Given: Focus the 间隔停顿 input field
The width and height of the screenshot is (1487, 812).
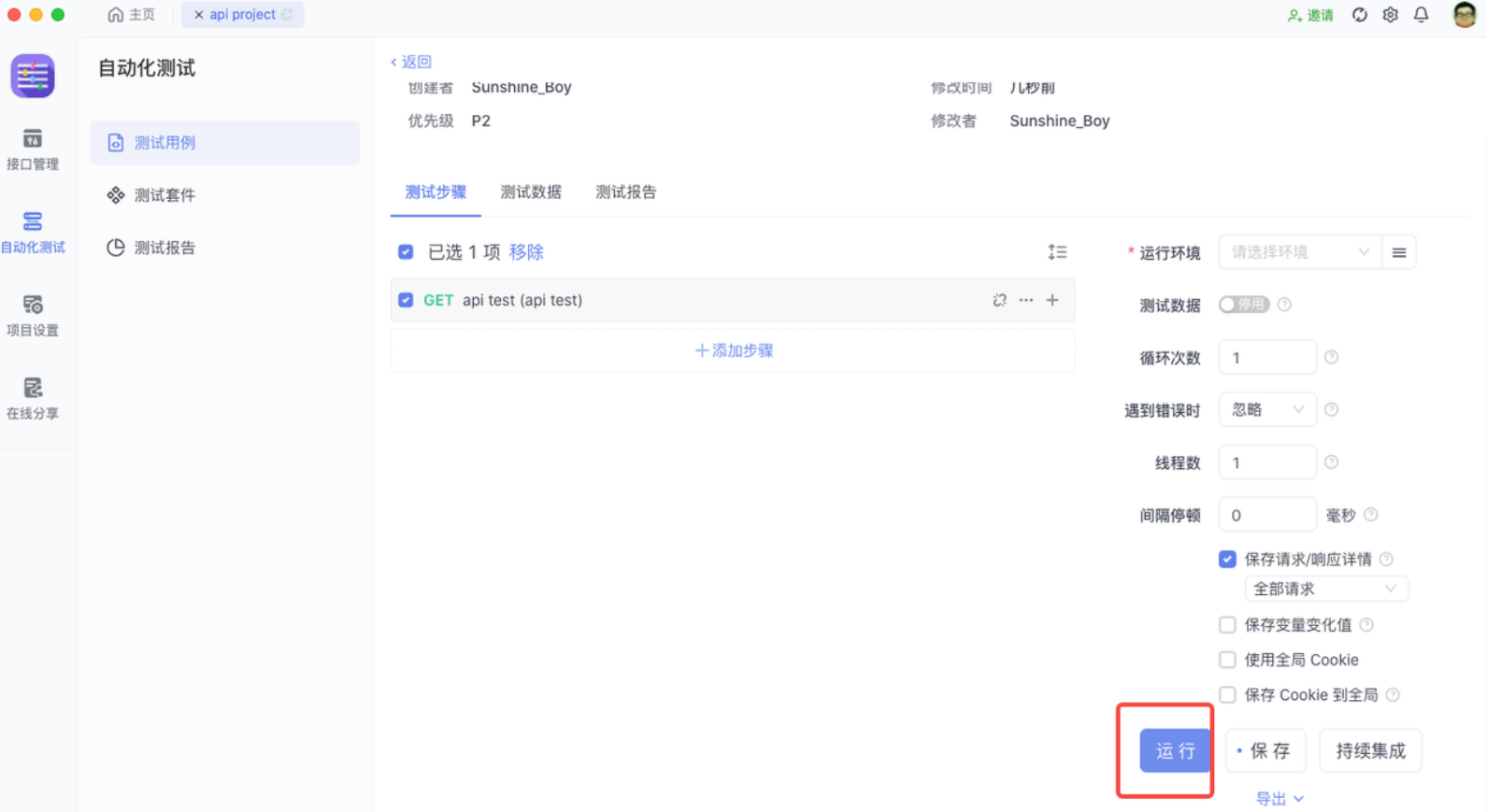Looking at the screenshot, I should (x=1267, y=515).
